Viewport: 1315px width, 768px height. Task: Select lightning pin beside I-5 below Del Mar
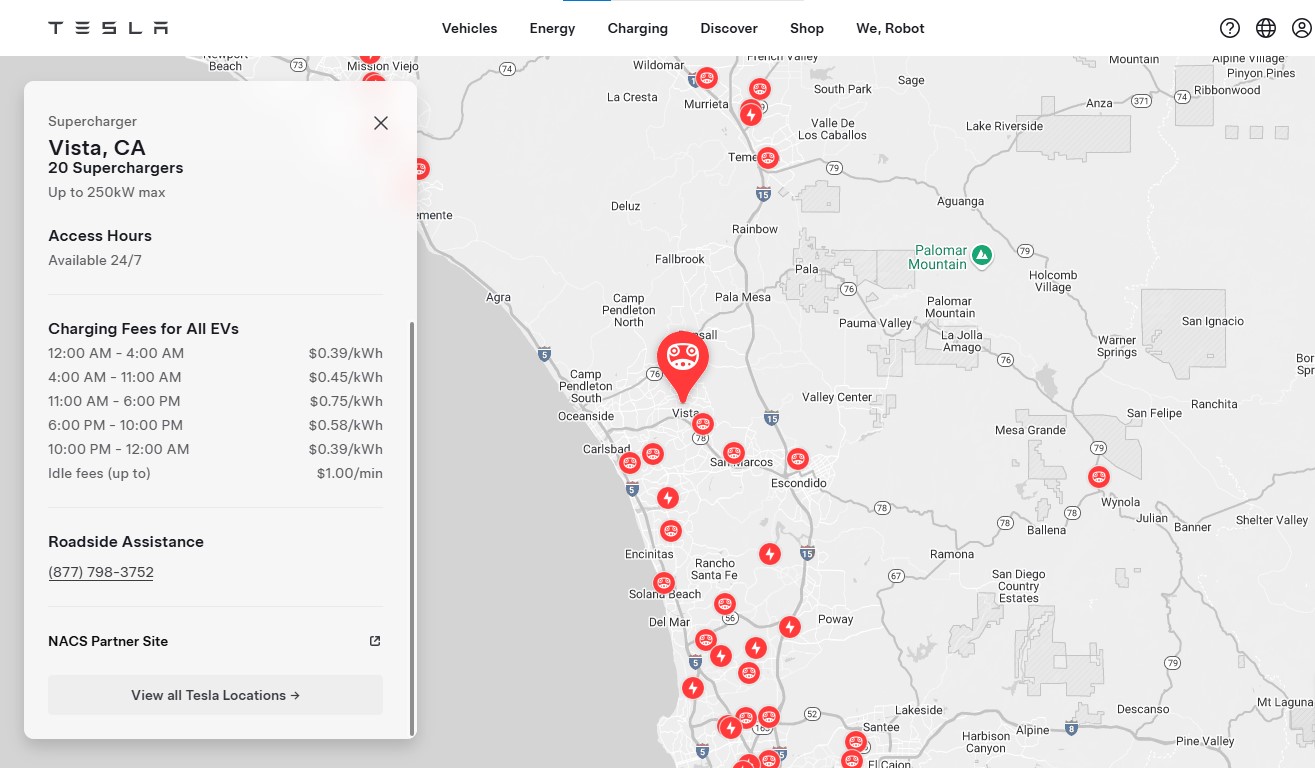tap(693, 688)
